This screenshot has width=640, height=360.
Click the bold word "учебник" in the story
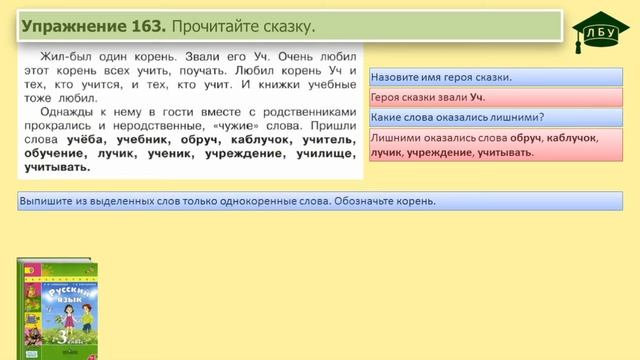[x=143, y=140]
